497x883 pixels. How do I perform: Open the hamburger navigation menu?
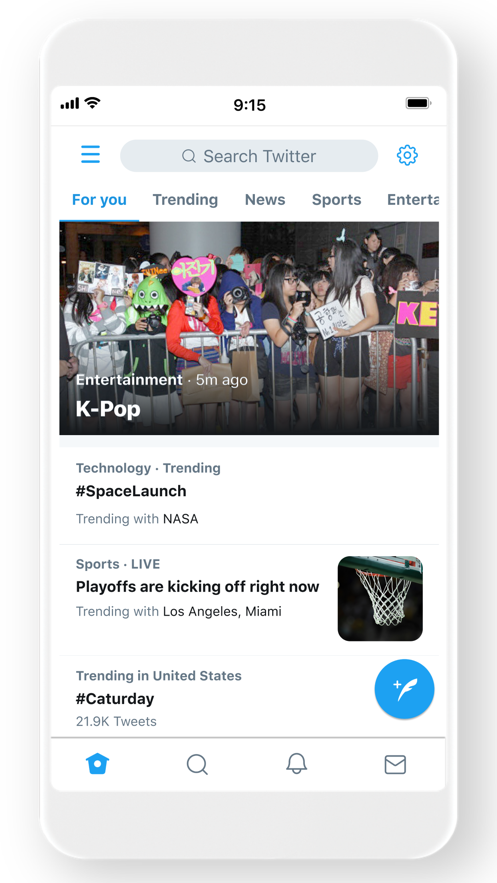(91, 154)
